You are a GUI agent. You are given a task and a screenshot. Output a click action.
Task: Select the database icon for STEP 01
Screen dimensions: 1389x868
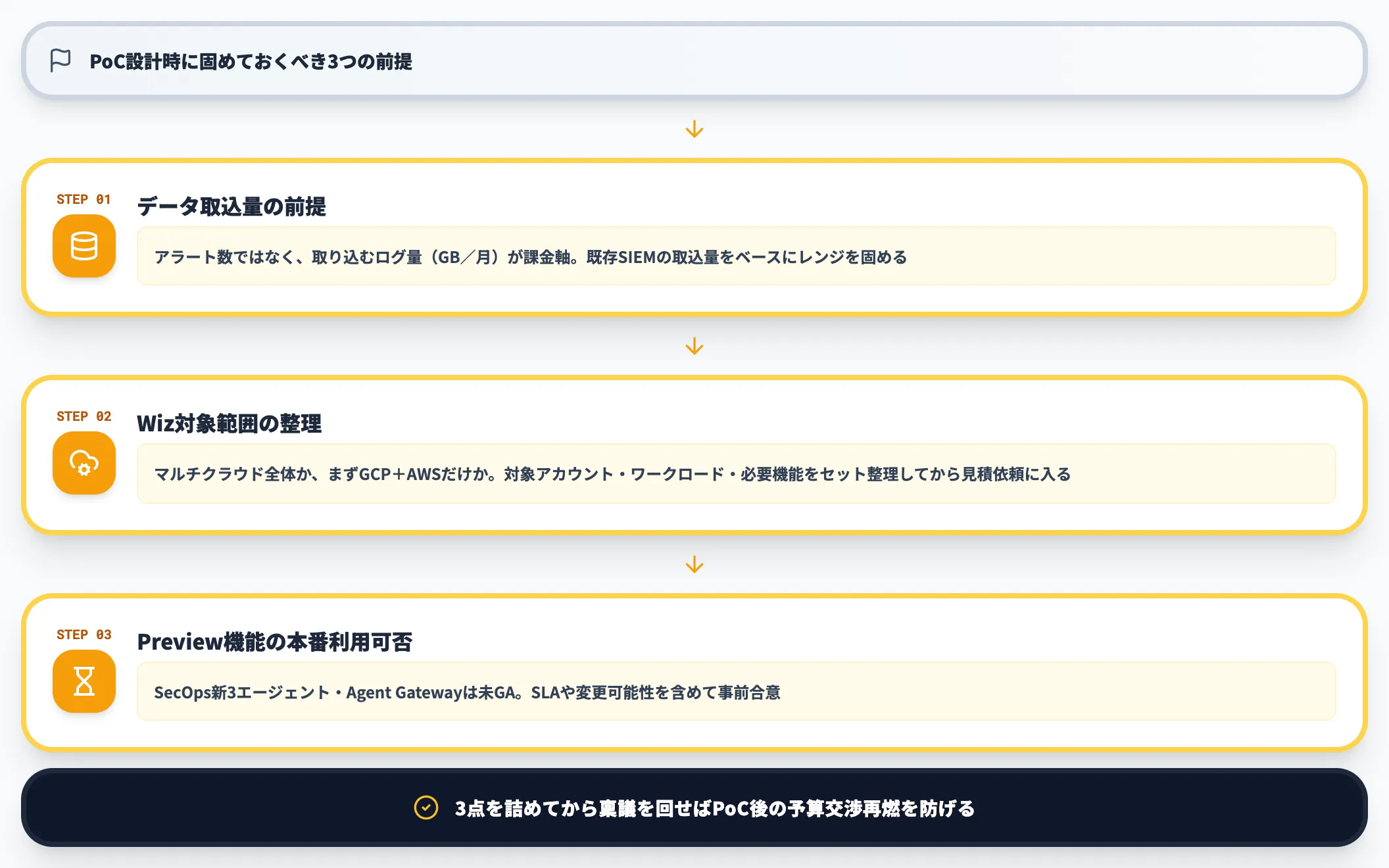(x=84, y=248)
